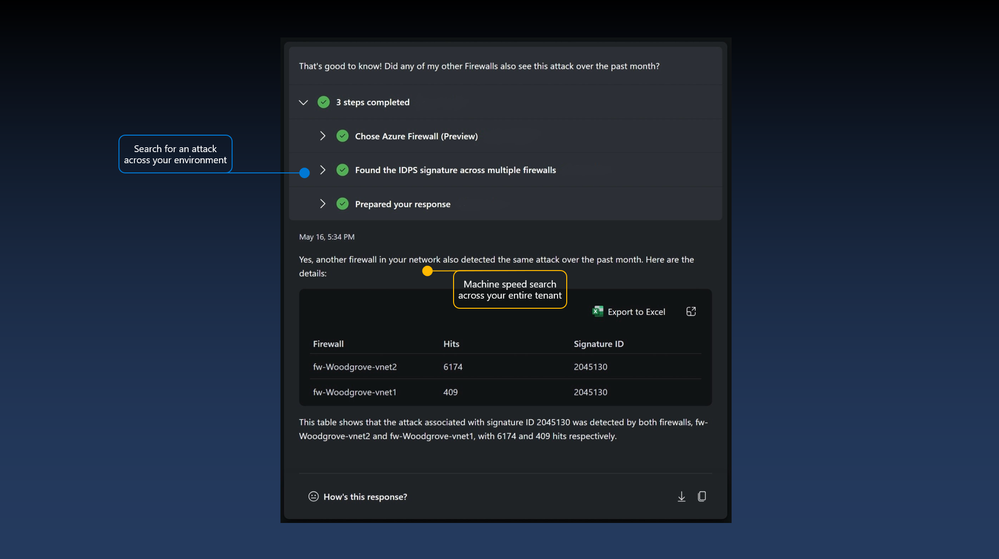Click the fw-Woodgrove-vnet1 cell
The width and height of the screenshot is (999, 559).
click(355, 392)
